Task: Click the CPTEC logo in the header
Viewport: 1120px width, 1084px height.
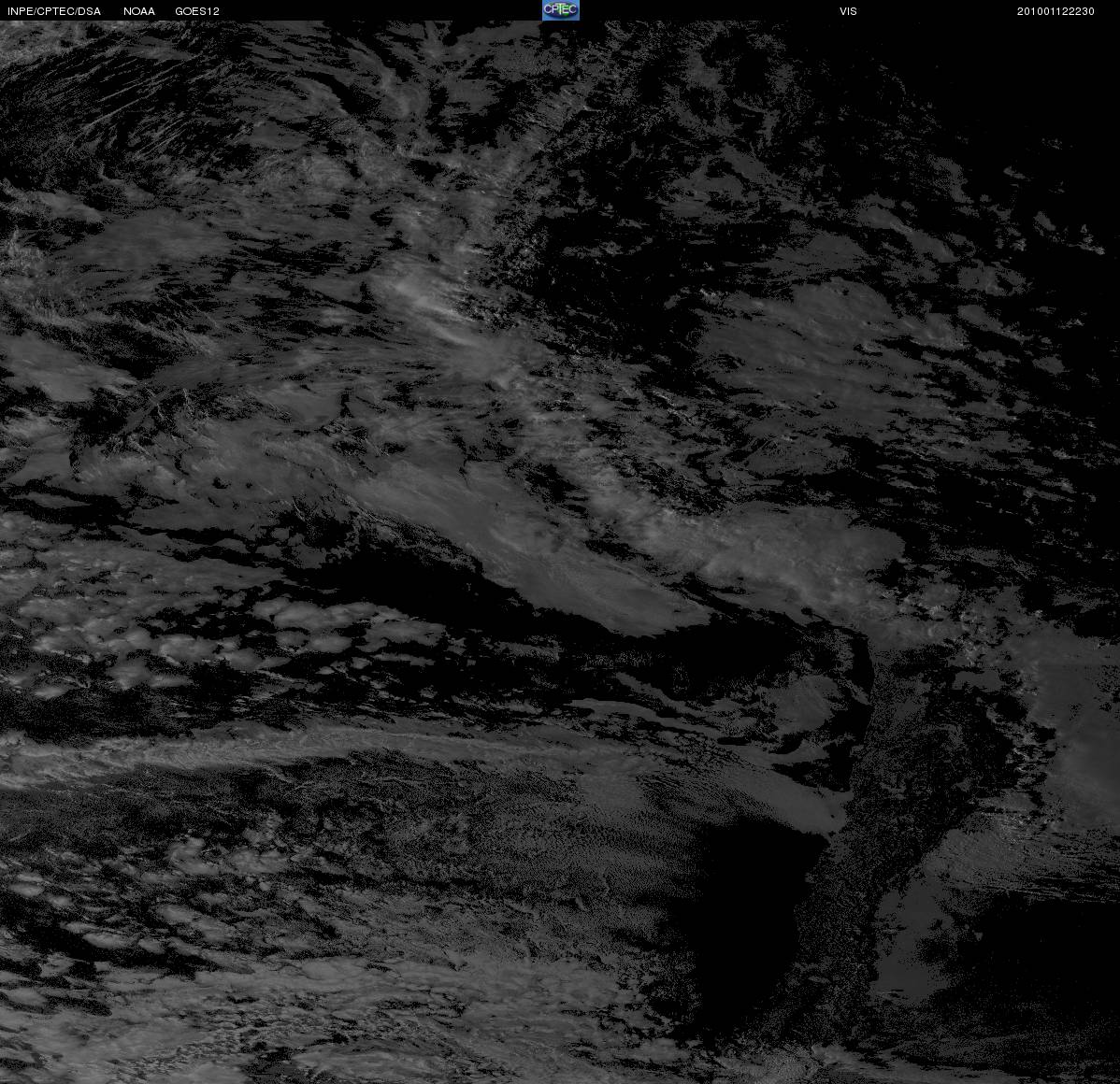Action: coord(560,10)
